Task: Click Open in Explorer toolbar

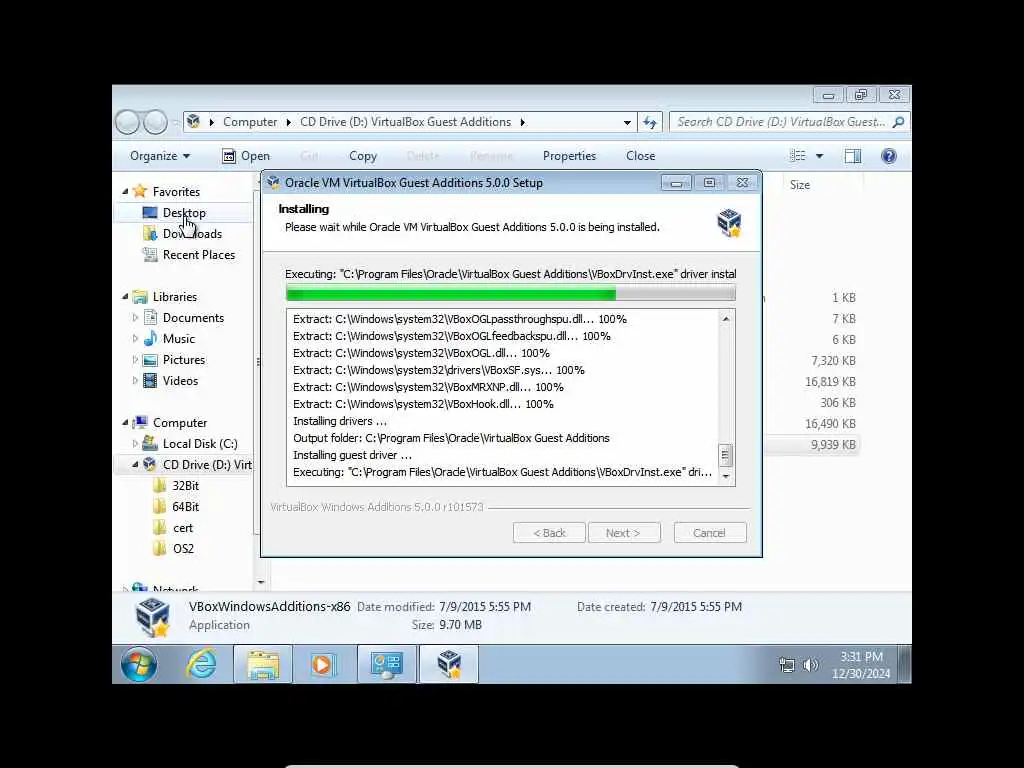Action: (246, 155)
